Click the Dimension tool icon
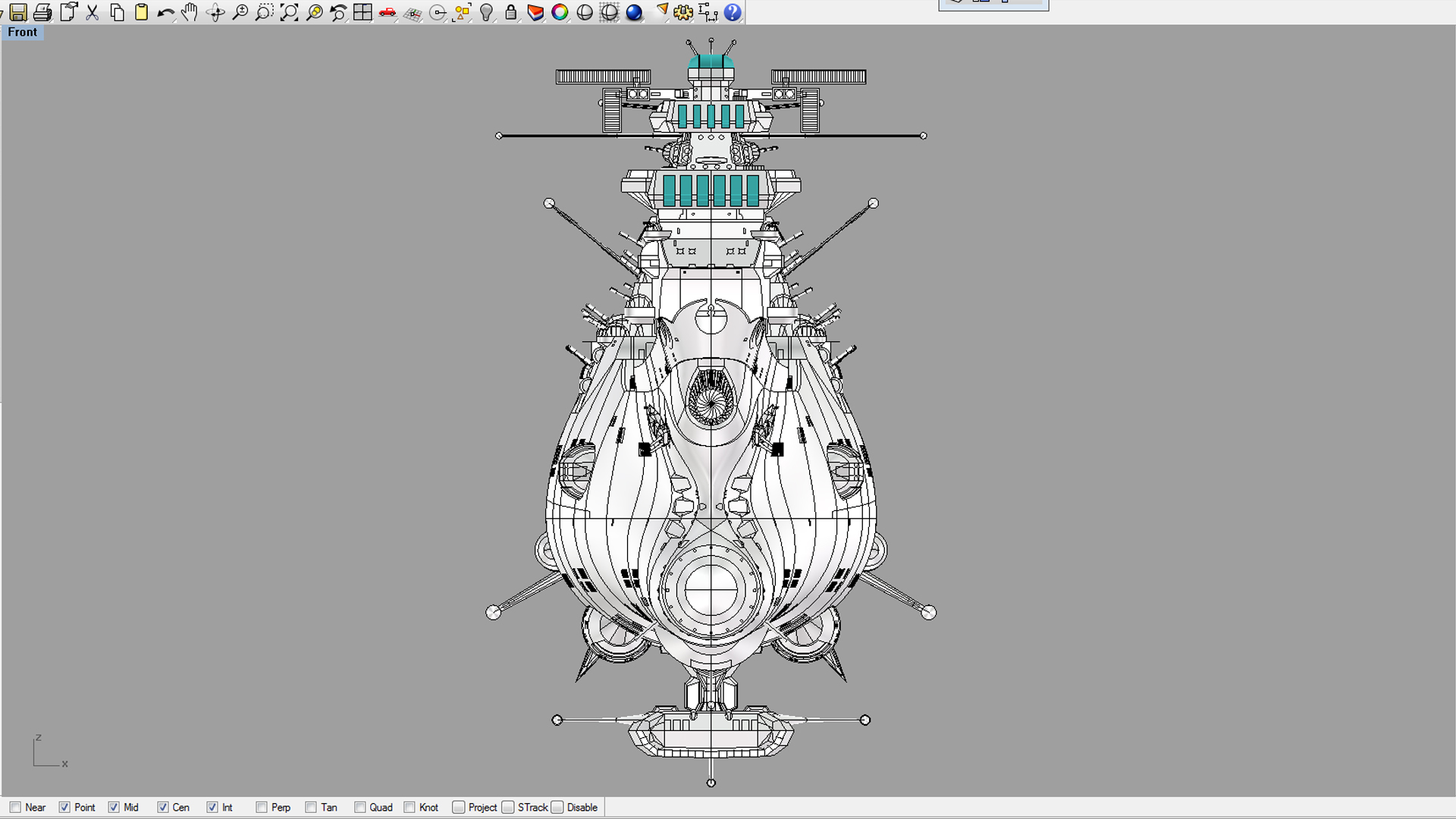Image resolution: width=1456 pixels, height=819 pixels. click(x=708, y=12)
